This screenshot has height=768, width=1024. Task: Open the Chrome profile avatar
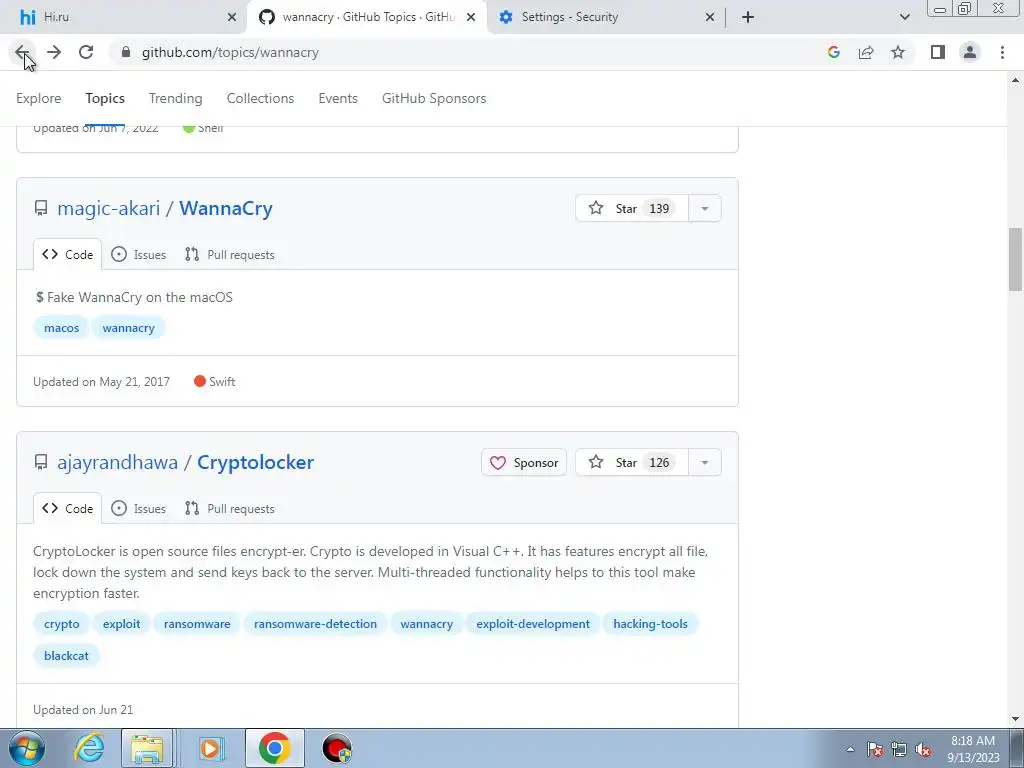tap(970, 52)
